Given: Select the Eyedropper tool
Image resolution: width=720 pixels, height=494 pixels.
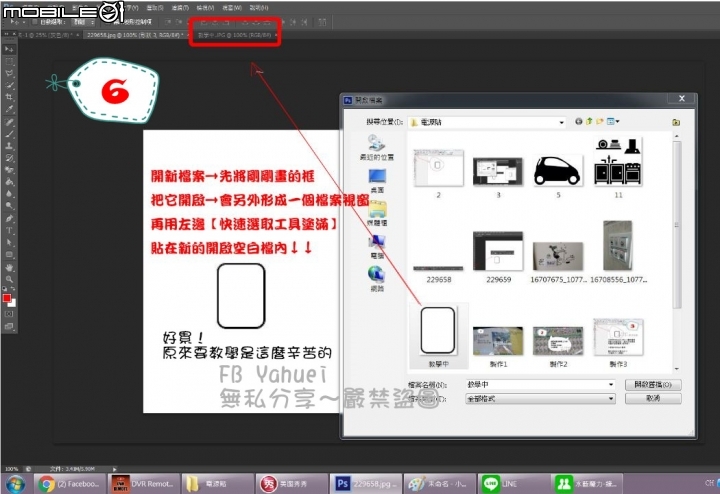Looking at the screenshot, I should pyautogui.click(x=9, y=109).
